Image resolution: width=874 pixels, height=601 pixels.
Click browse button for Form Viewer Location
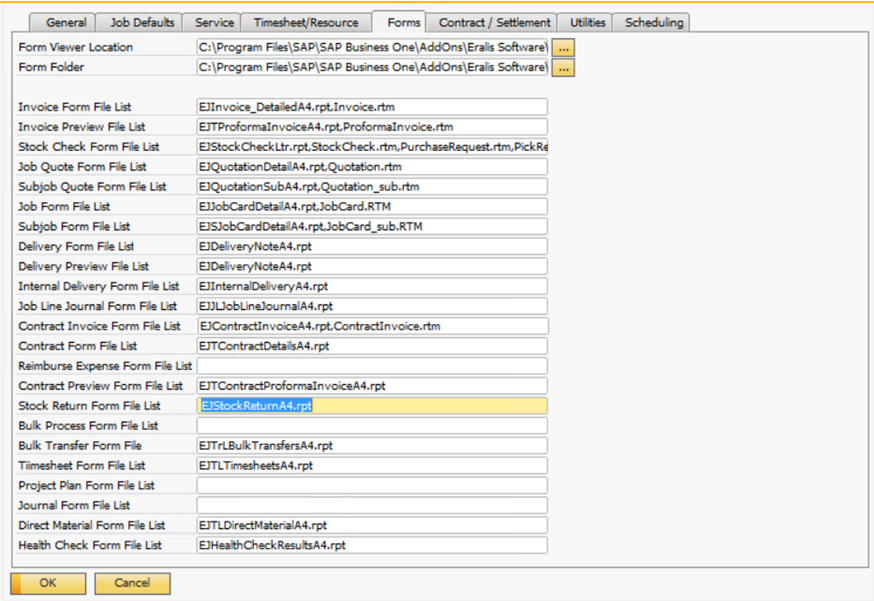[564, 48]
